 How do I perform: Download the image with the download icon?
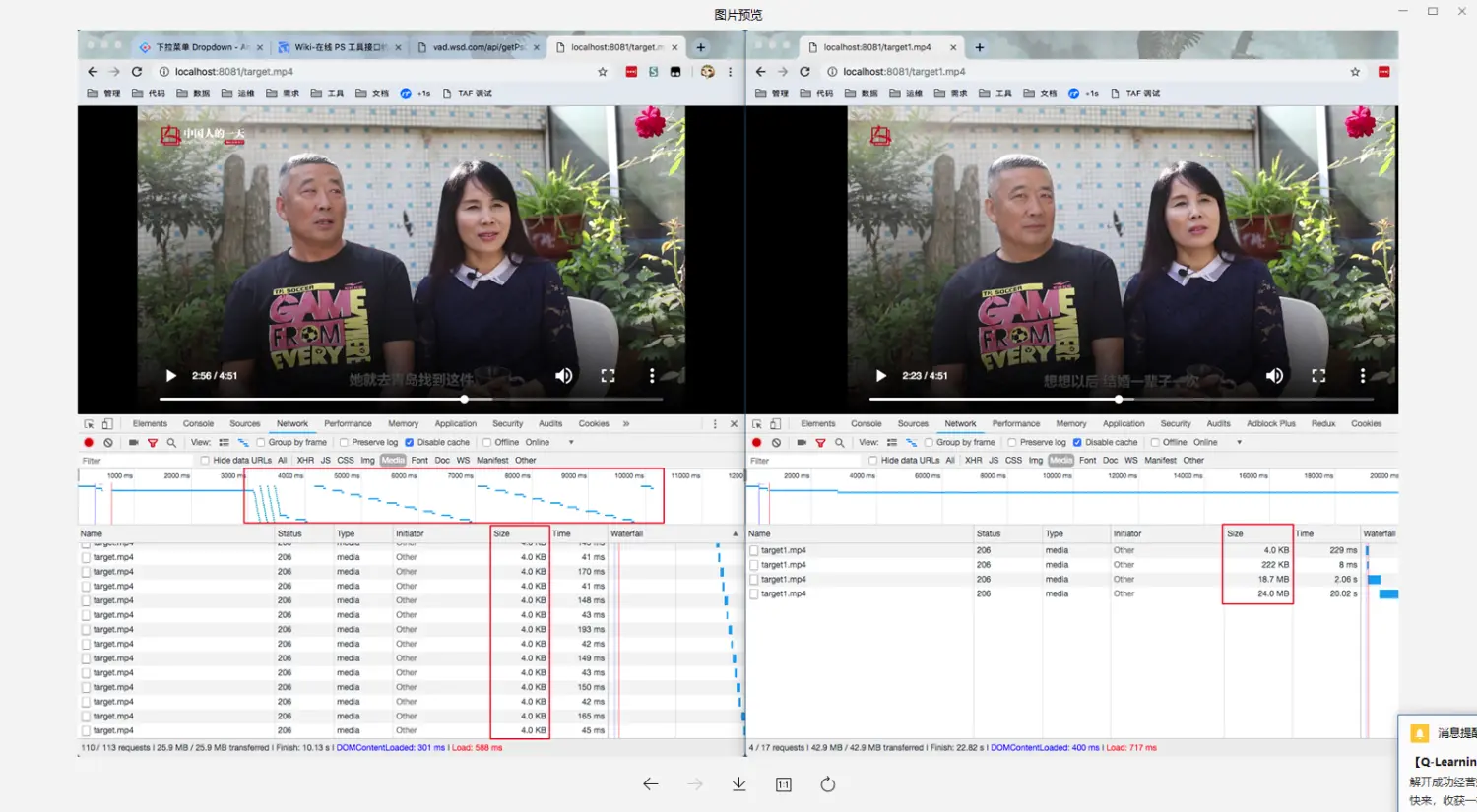pos(738,784)
